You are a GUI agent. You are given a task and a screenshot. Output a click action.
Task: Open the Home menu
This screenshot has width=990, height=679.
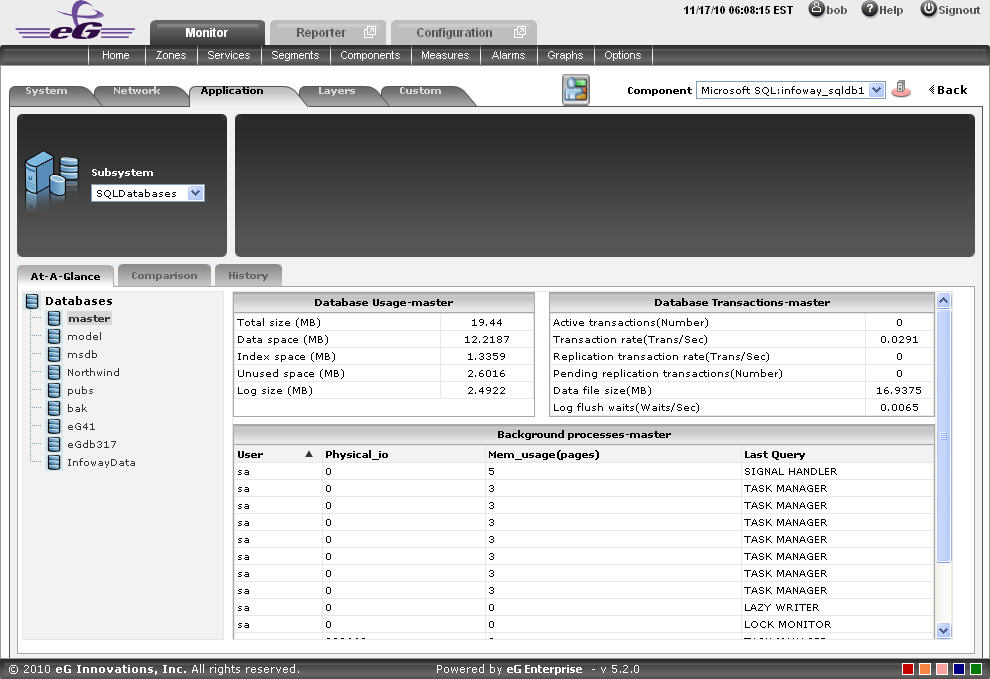pos(116,56)
